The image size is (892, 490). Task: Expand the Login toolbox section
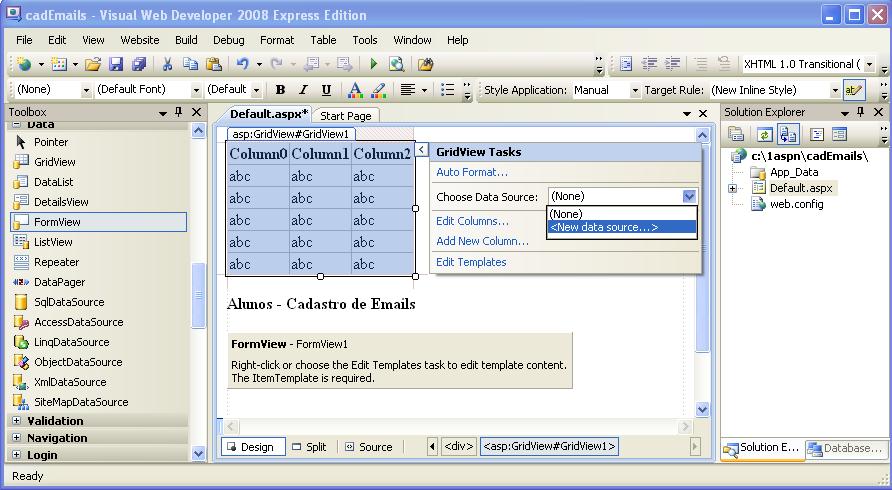(16, 455)
